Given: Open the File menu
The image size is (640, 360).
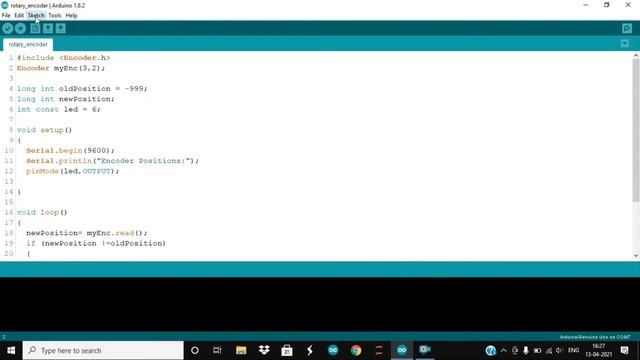Looking at the screenshot, I should click(x=6, y=16).
